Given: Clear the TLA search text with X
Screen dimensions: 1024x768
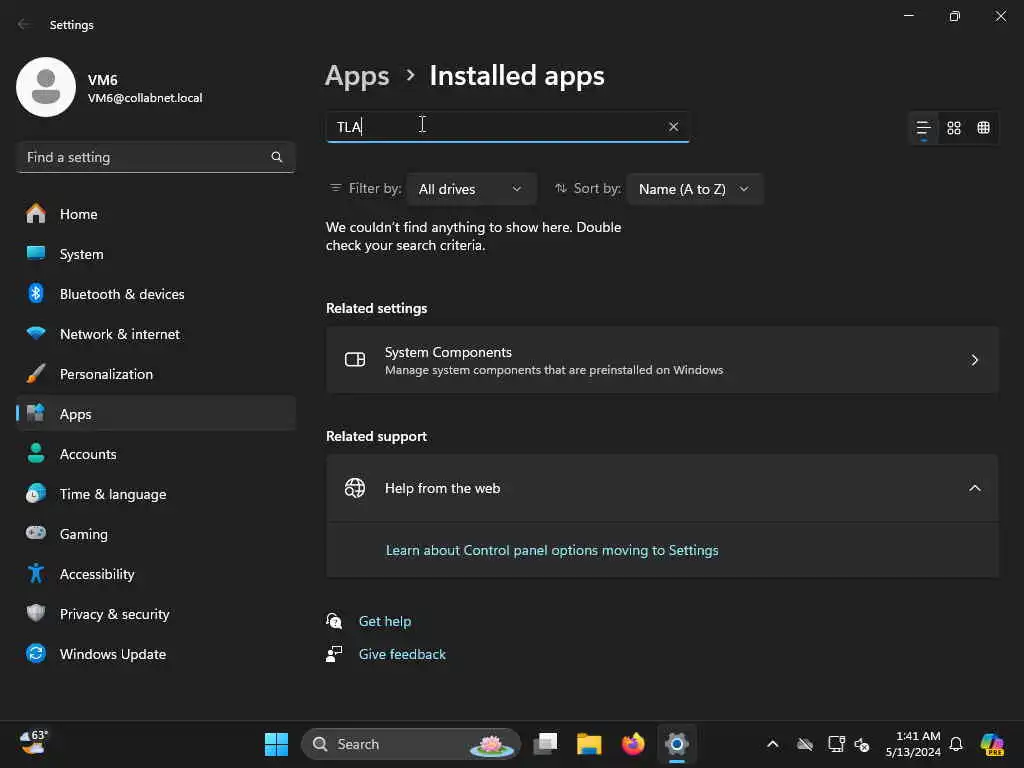Looking at the screenshot, I should [x=673, y=126].
